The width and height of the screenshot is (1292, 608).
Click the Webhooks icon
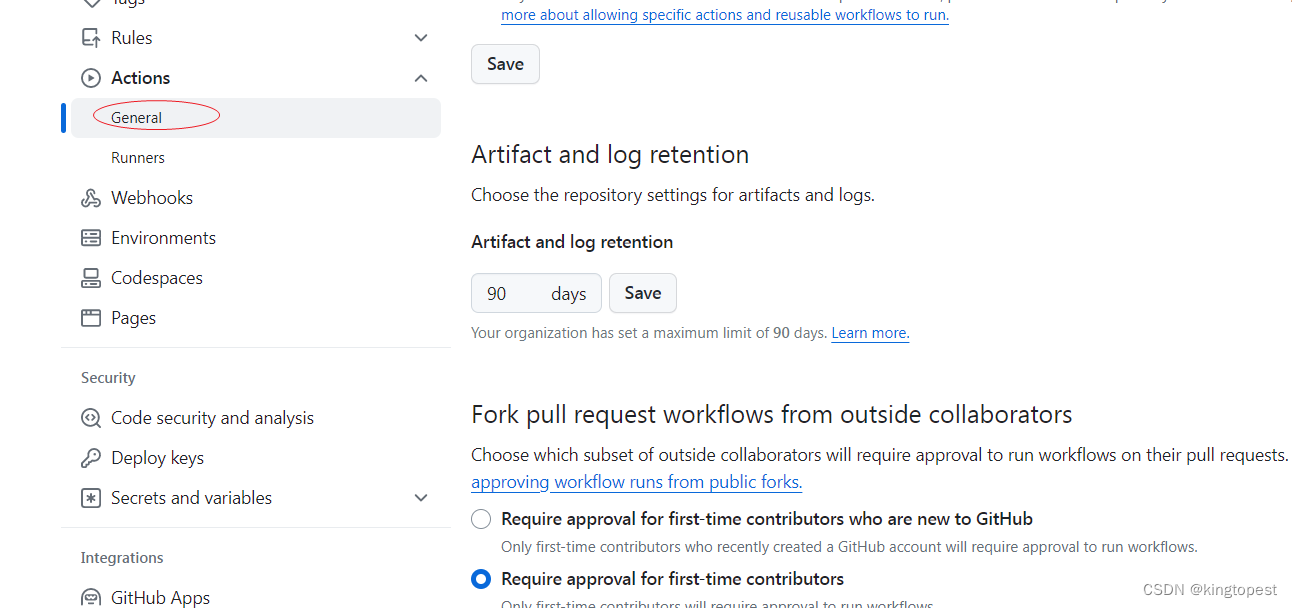tap(91, 198)
